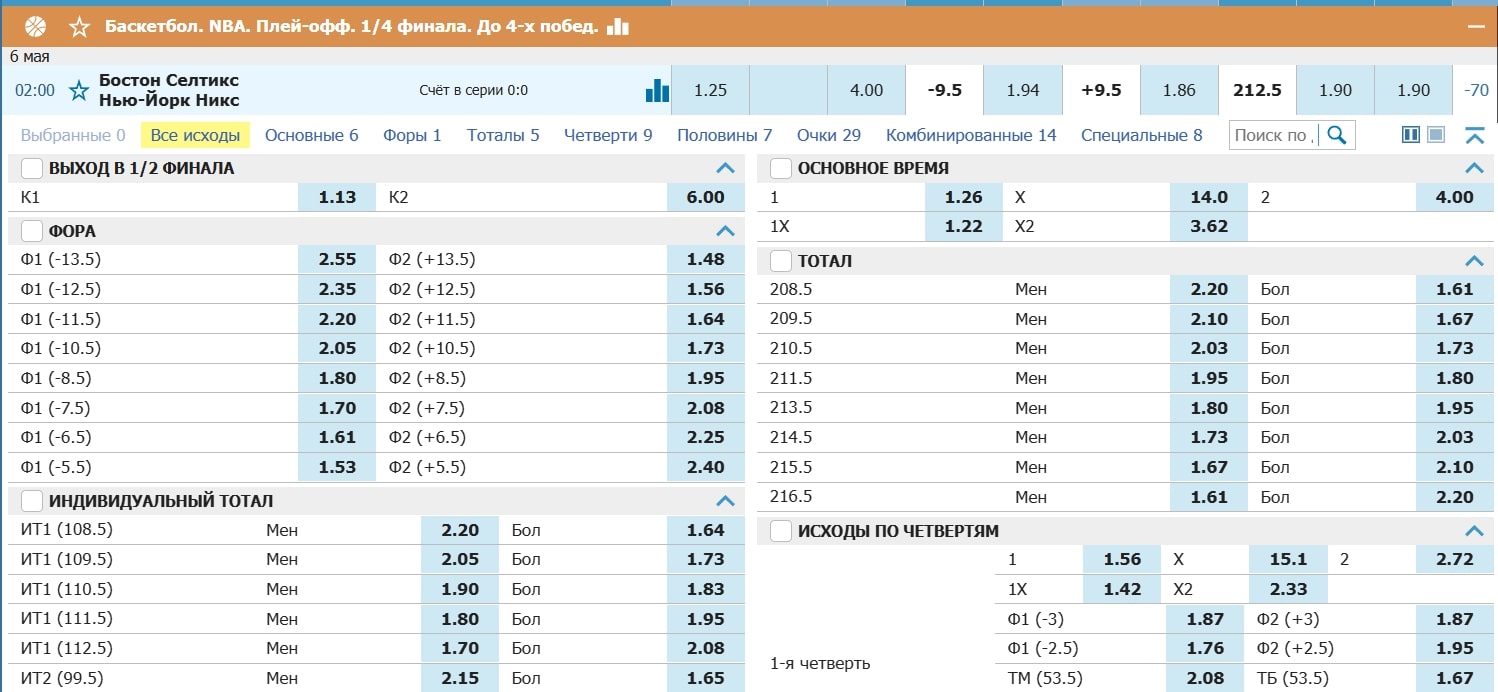1498x692 pixels.
Task: Open the Баскетбол NBA Плей-офф league title
Action: click(x=352, y=26)
